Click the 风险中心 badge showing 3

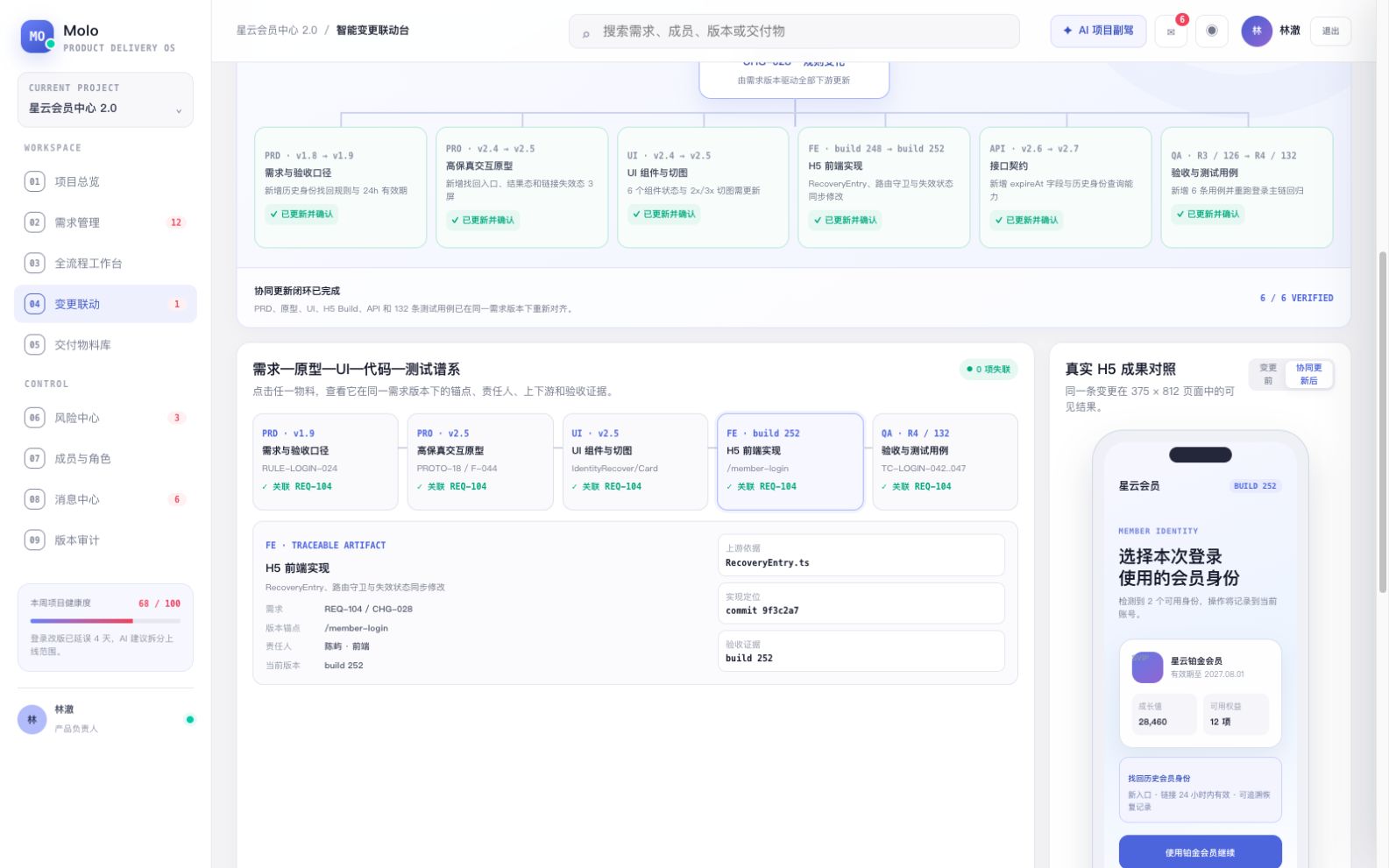(x=176, y=418)
